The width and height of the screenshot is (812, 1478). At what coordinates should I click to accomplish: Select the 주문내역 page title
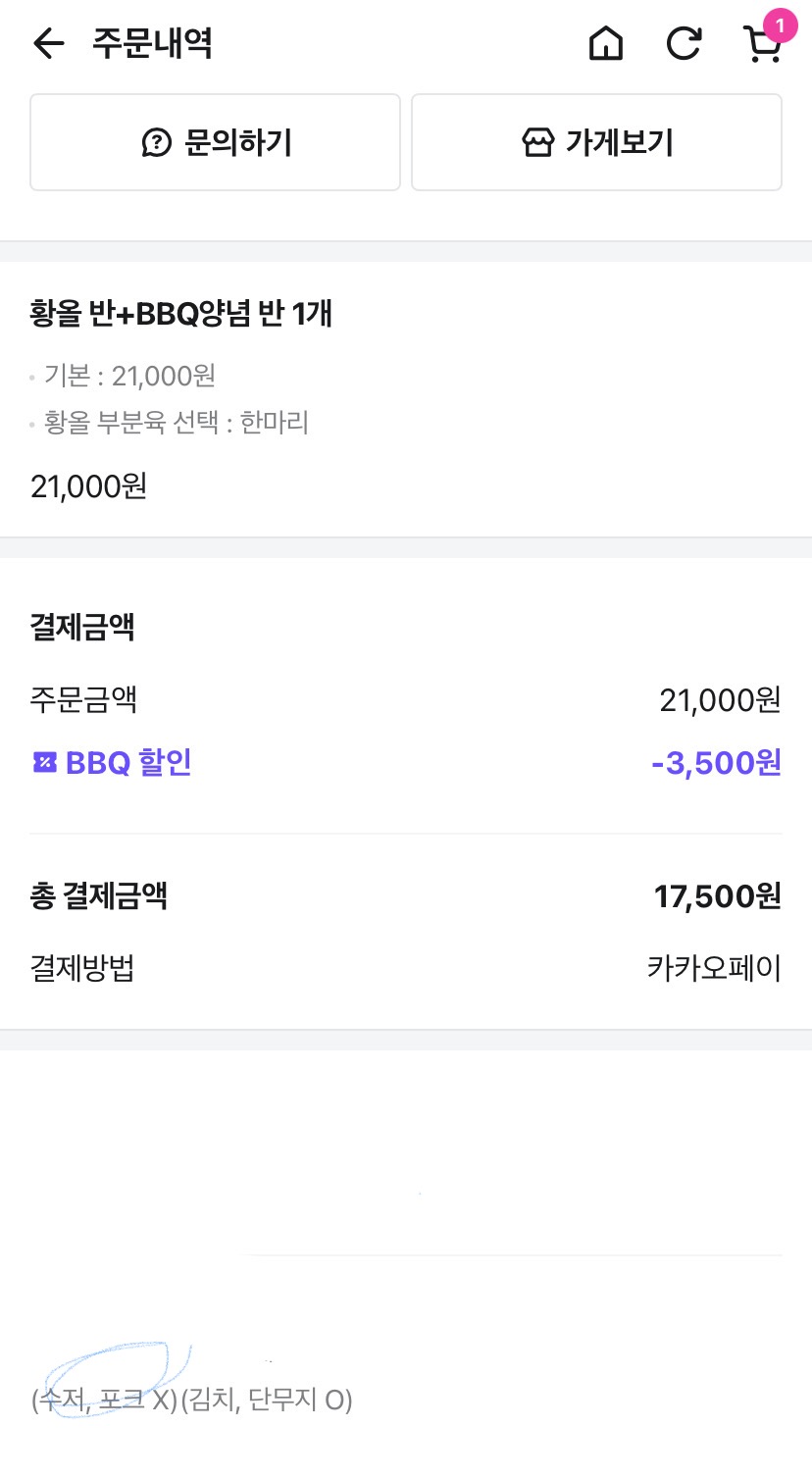pyautogui.click(x=152, y=43)
